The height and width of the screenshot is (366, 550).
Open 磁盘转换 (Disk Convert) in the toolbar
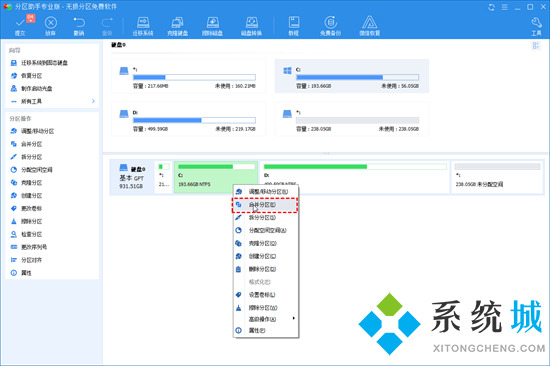(251, 26)
